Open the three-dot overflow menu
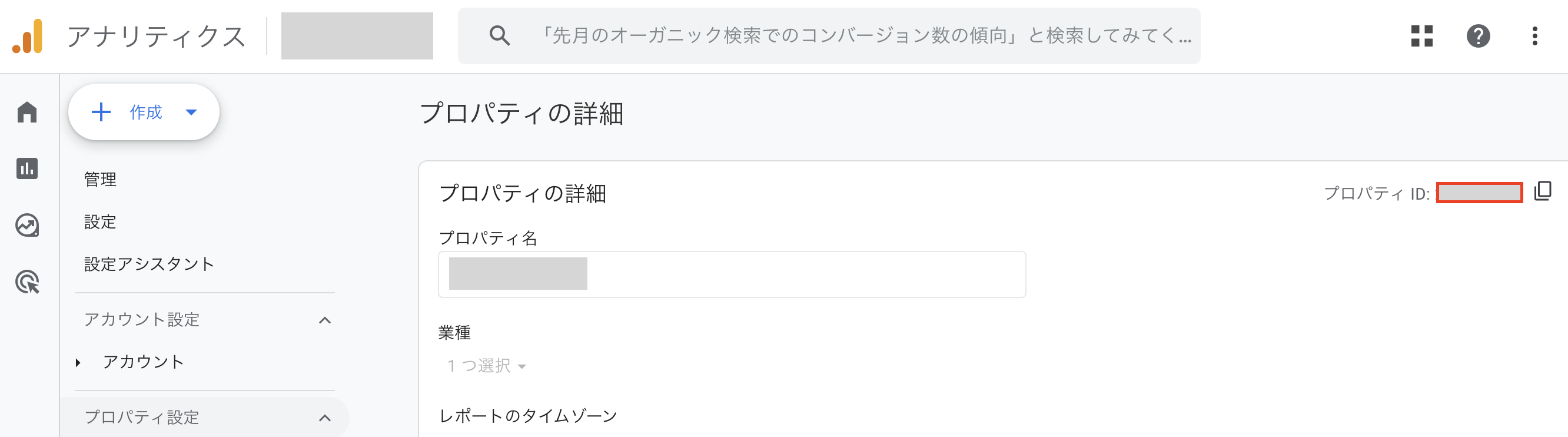This screenshot has width=1568, height=437. (1536, 37)
